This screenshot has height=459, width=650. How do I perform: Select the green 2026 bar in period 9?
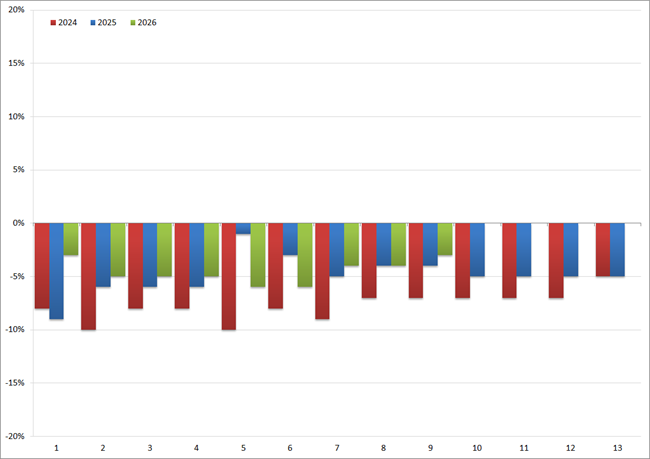pyautogui.click(x=445, y=239)
